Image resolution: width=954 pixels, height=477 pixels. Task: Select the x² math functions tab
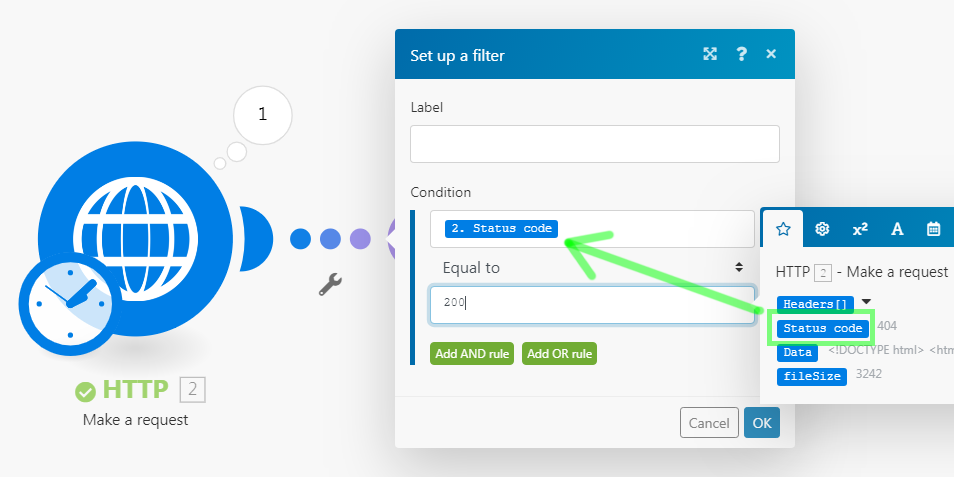860,229
